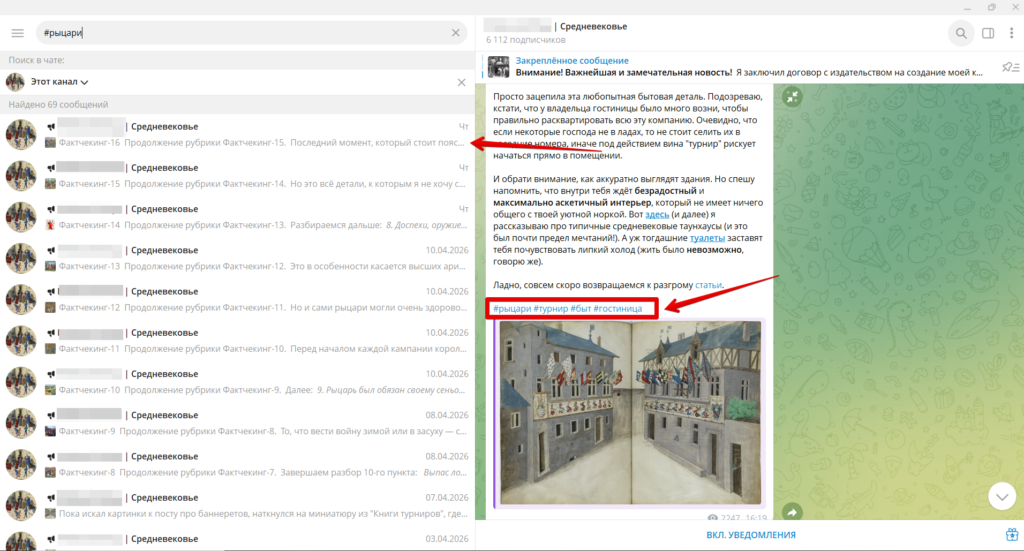Image resolution: width=1024 pixels, height=551 pixels.
Task: Open search in chat magnifier icon
Action: pos(961,33)
